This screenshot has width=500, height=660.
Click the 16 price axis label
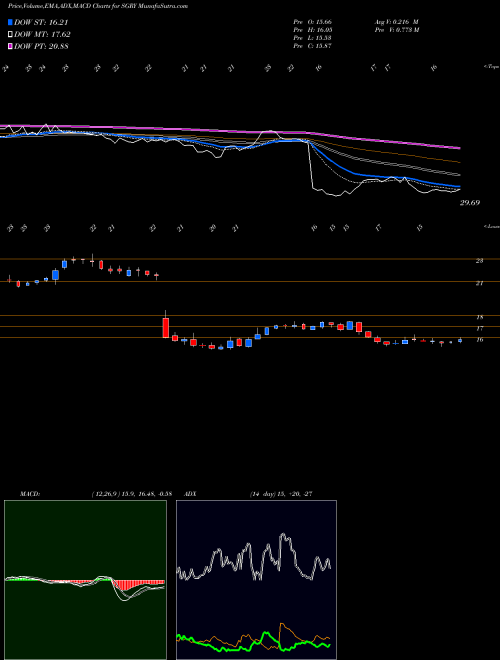[x=479, y=340]
